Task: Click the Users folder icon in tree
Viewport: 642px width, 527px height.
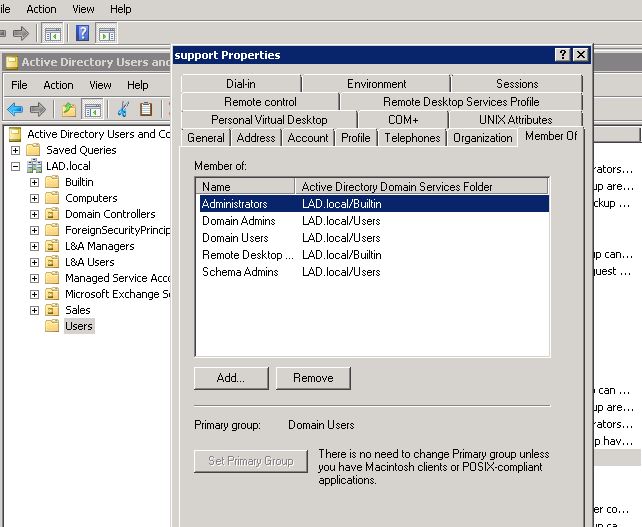Action: pos(52,326)
